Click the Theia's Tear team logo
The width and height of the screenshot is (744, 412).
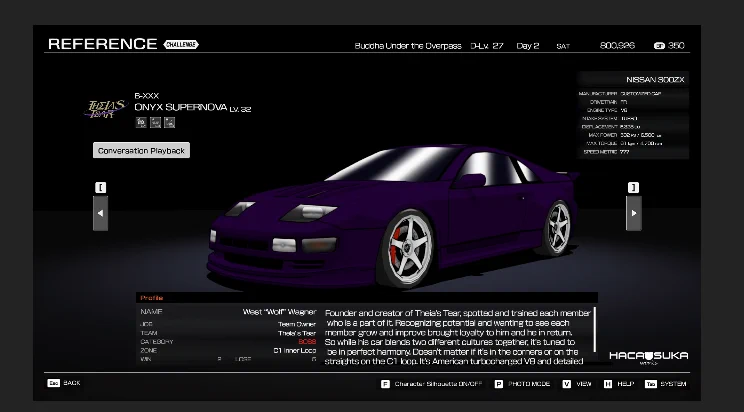click(x=106, y=109)
